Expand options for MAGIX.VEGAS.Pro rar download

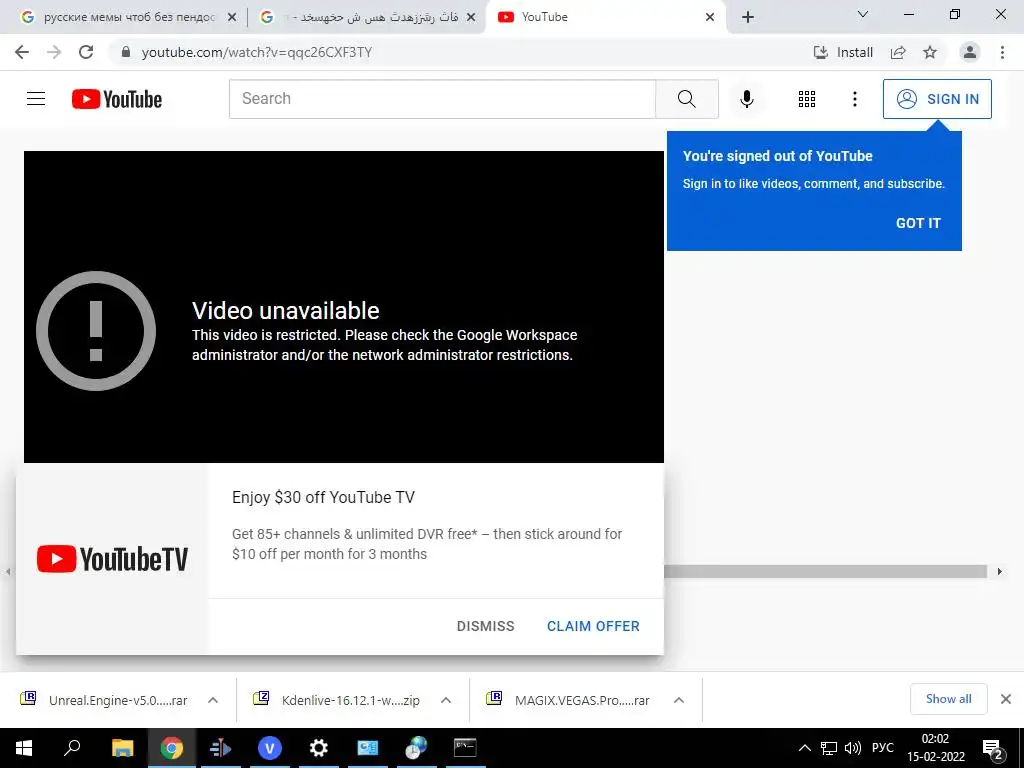[x=679, y=700]
